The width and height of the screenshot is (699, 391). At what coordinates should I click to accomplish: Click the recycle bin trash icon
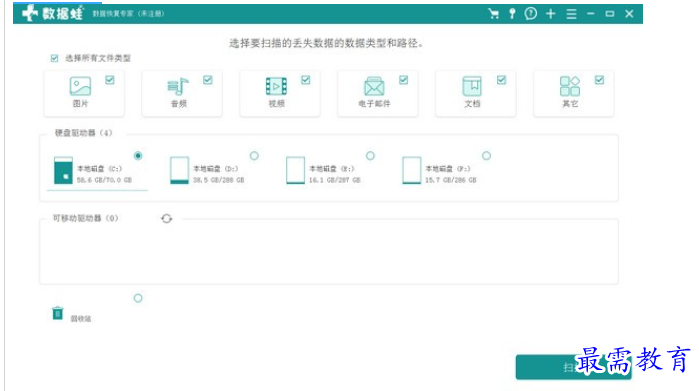click(x=58, y=313)
